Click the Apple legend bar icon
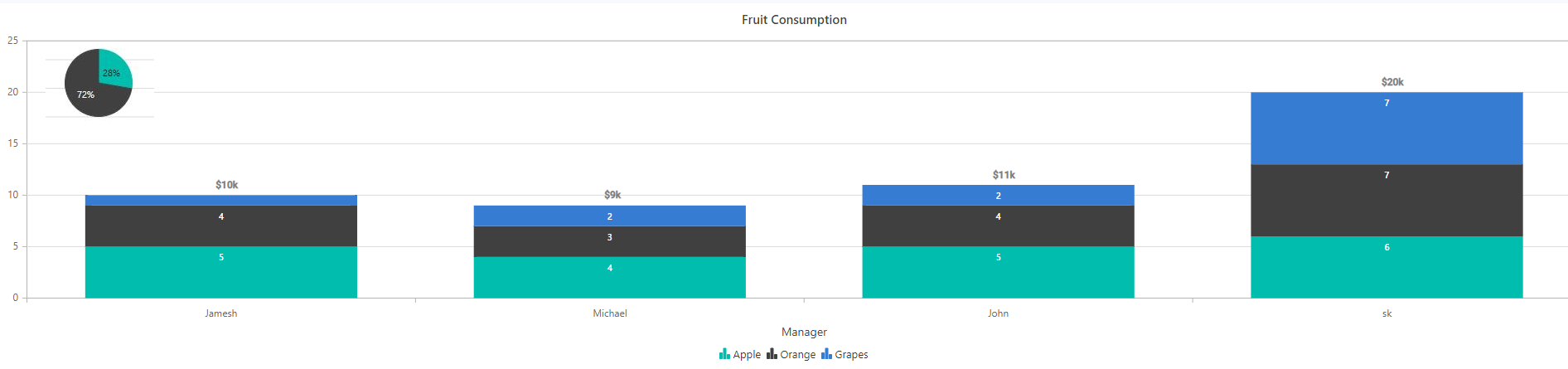 click(724, 354)
